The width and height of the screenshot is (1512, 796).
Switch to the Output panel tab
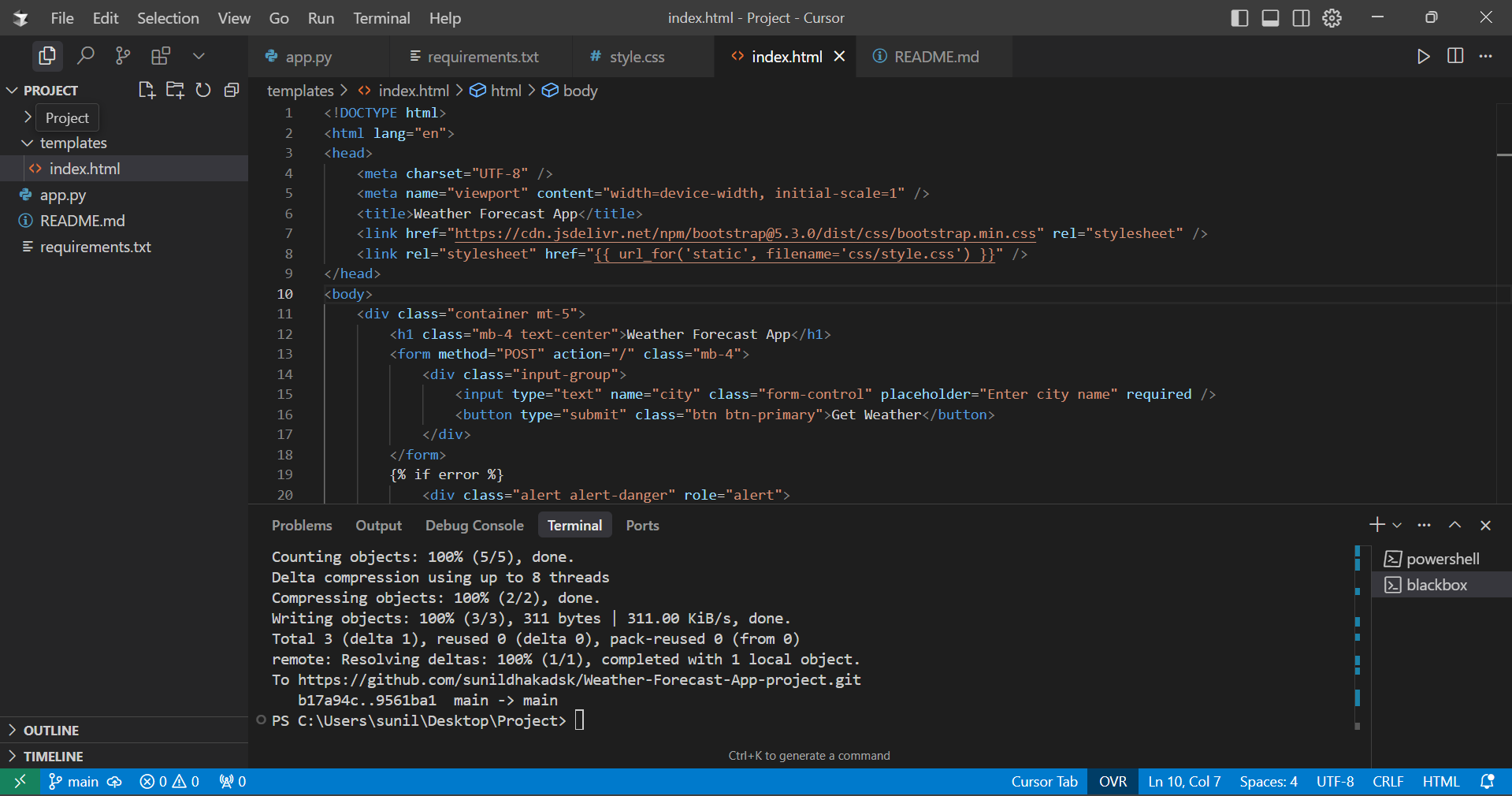point(378,526)
